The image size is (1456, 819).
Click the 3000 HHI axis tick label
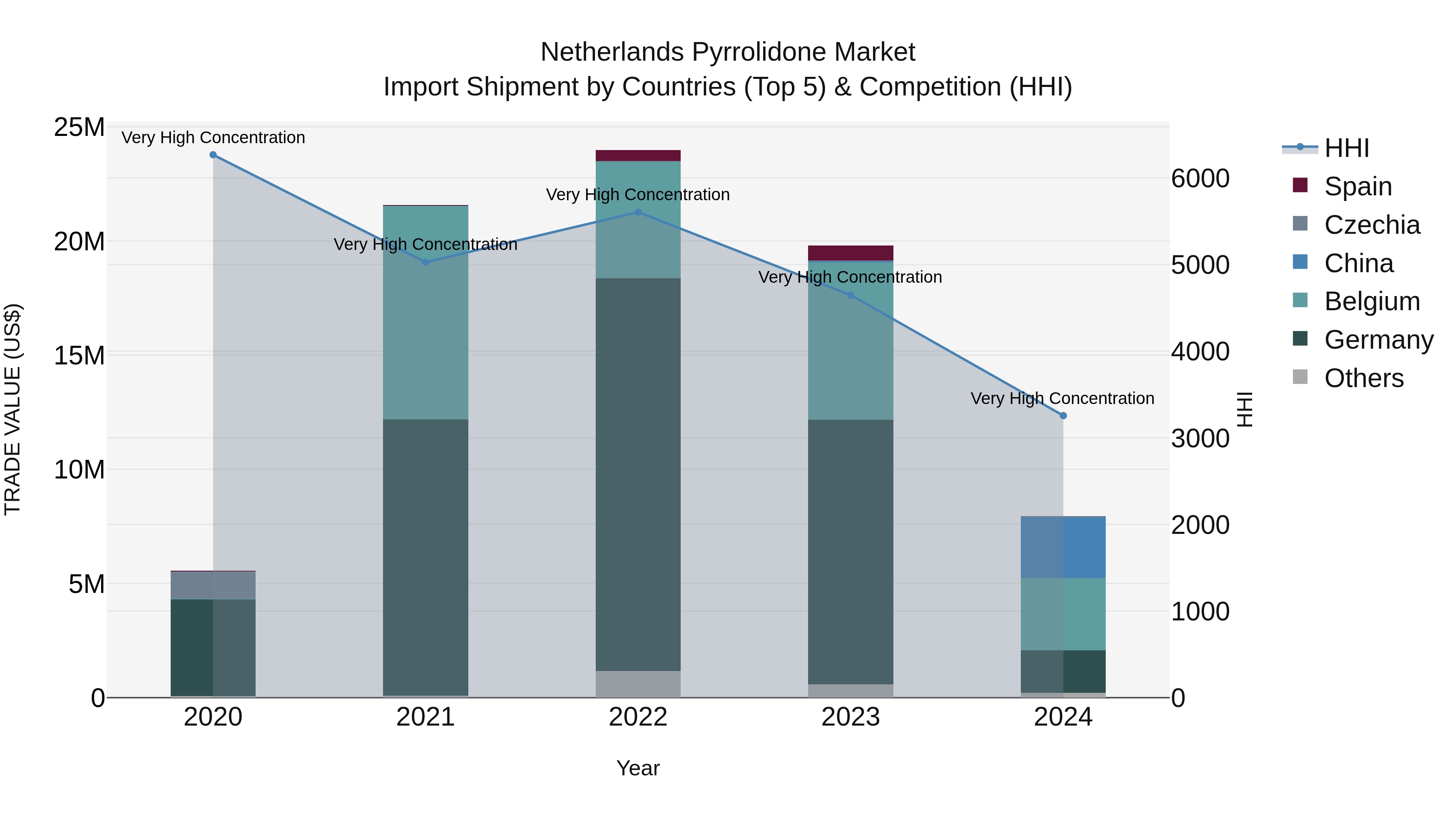coord(1200,438)
